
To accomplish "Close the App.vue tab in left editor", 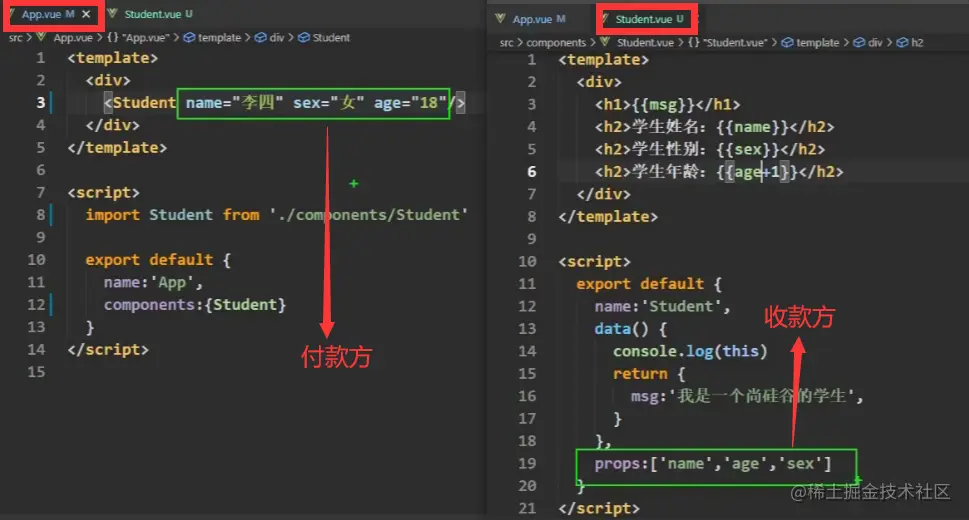I will click(x=86, y=14).
